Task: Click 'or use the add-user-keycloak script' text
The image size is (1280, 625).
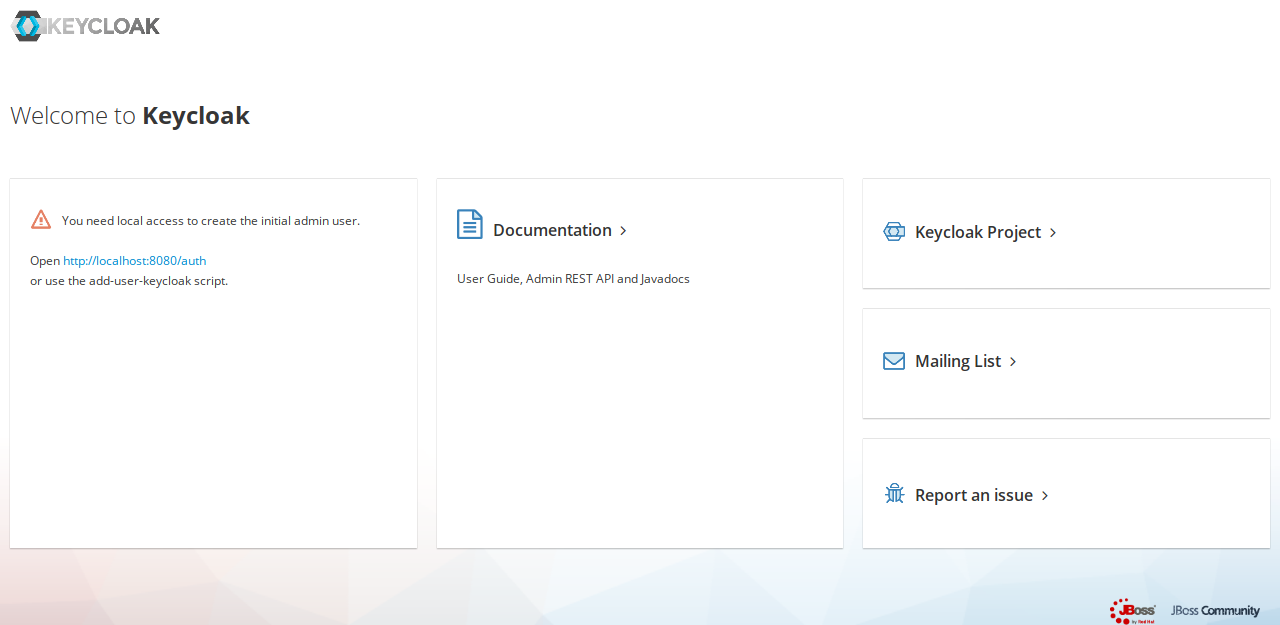Action: (x=129, y=281)
